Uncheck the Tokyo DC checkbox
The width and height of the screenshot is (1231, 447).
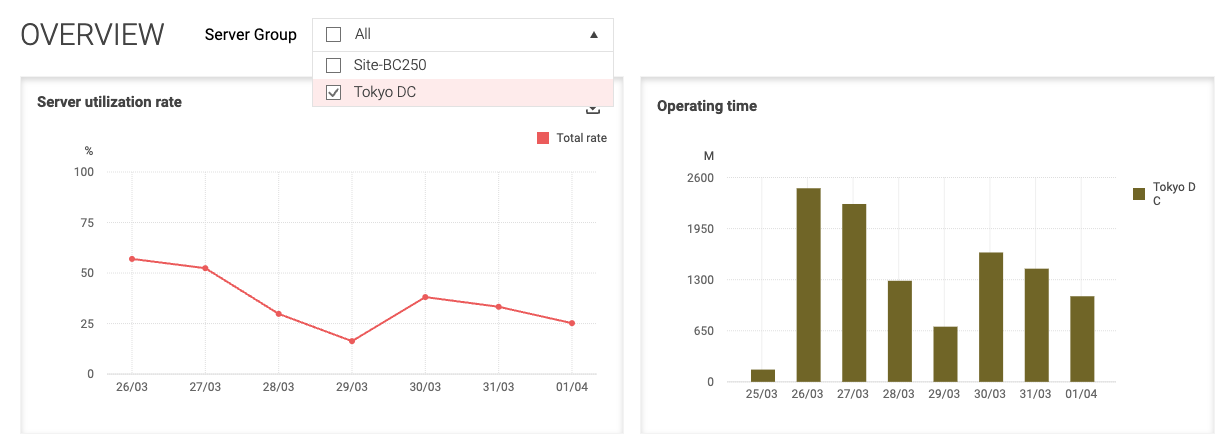click(334, 93)
